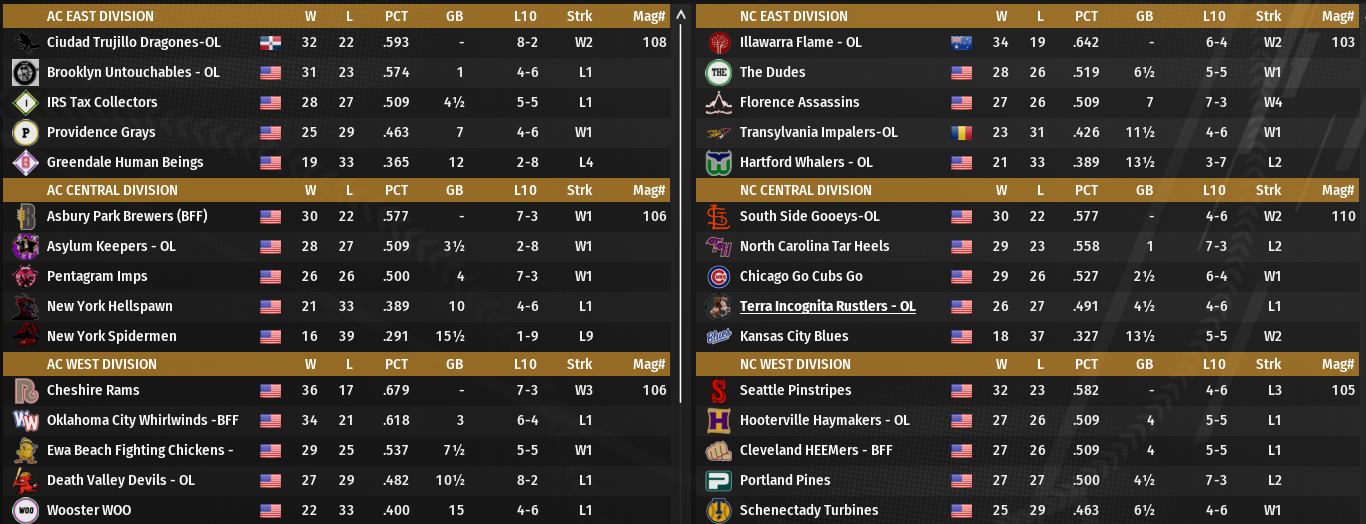1366x524 pixels.
Task: Click the Ciudad Trujillo Dragones team logo
Action: pos(26,43)
